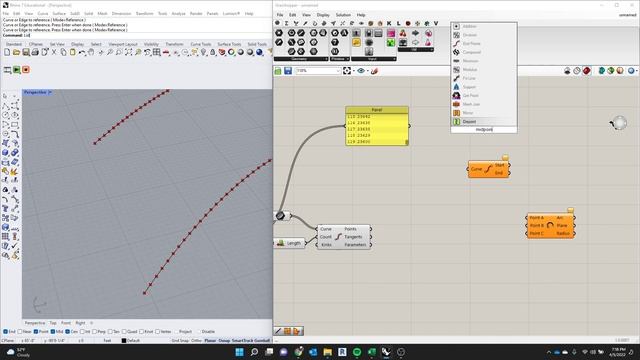Click the black Default layer color swatch
The height and width of the screenshot is (360, 640).
click(124, 340)
